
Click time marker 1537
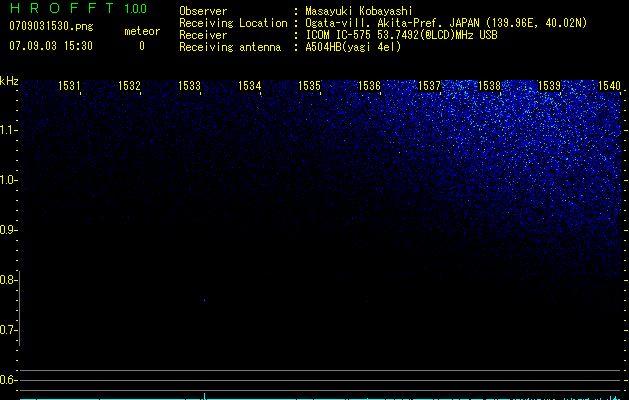pos(429,85)
